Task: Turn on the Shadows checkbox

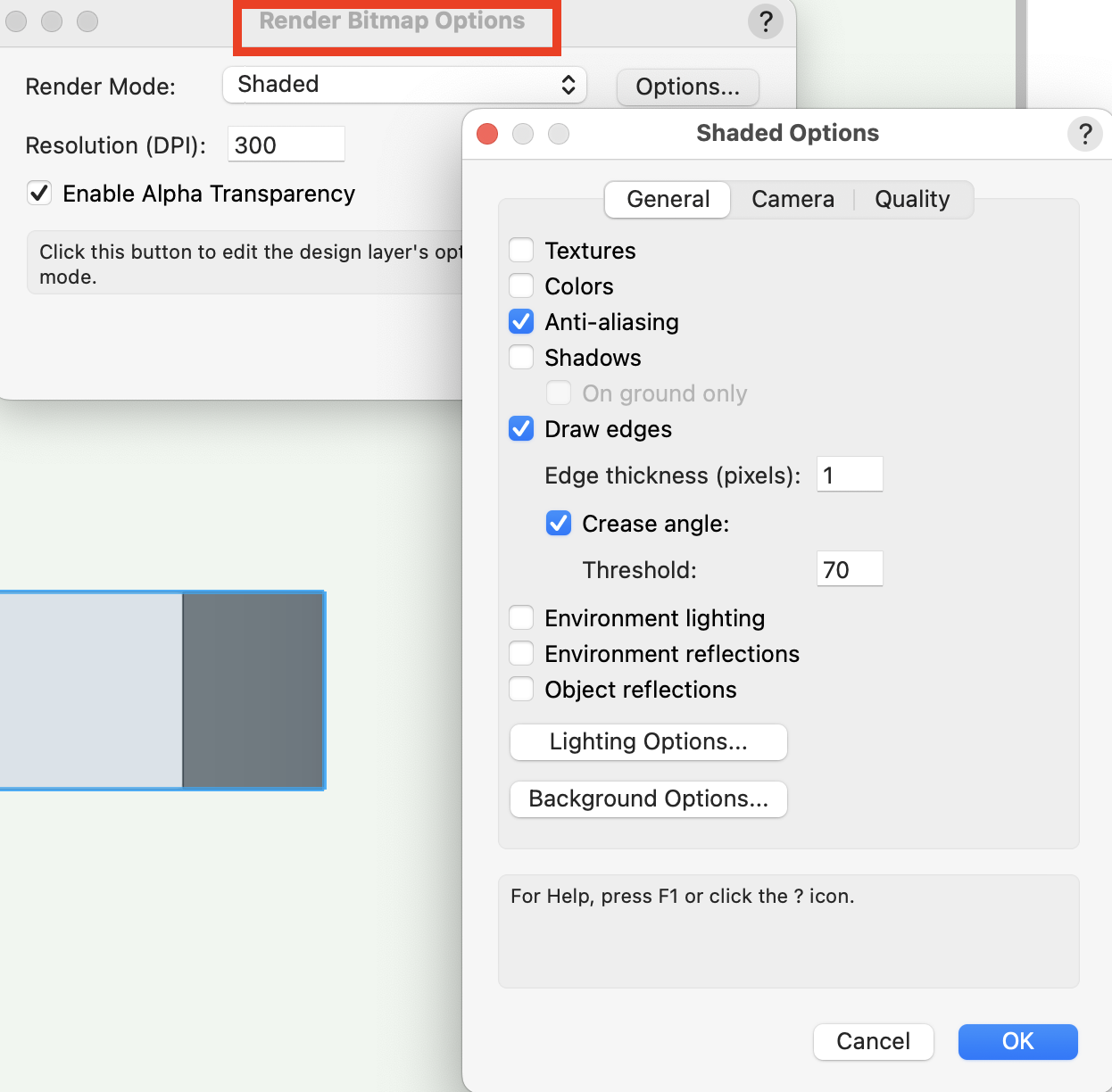Action: click(521, 358)
